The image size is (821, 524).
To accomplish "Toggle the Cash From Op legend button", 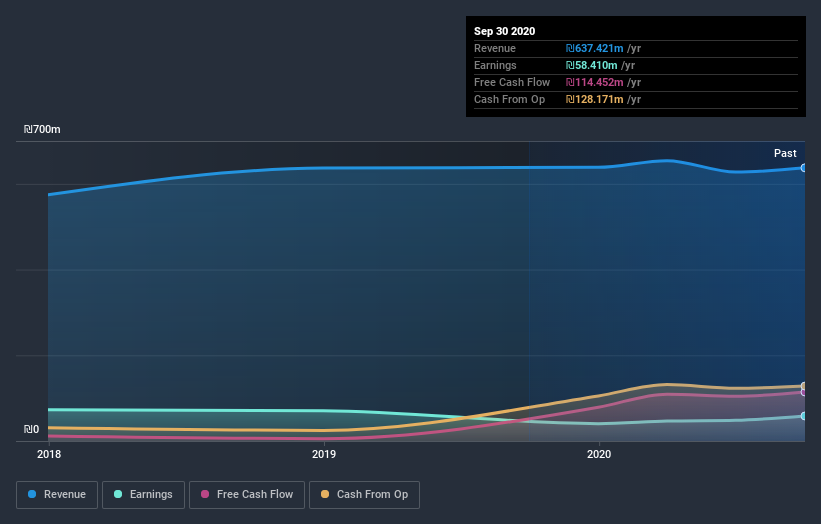I will point(364,495).
